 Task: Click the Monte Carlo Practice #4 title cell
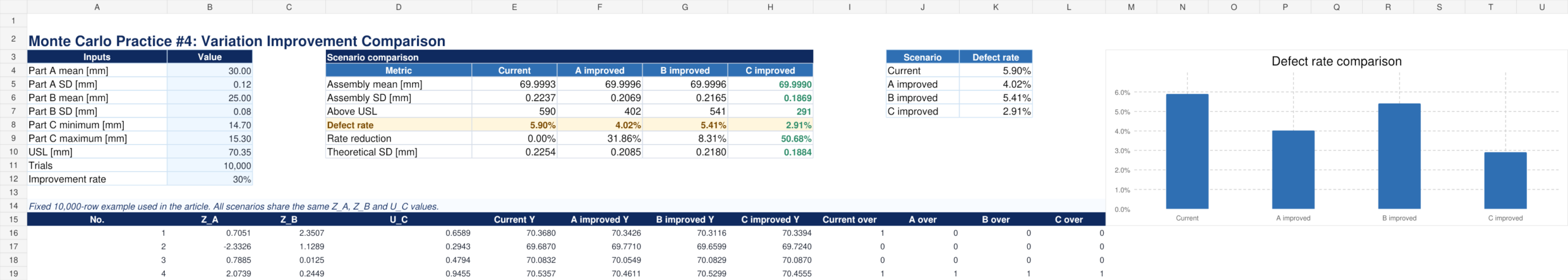coord(236,40)
